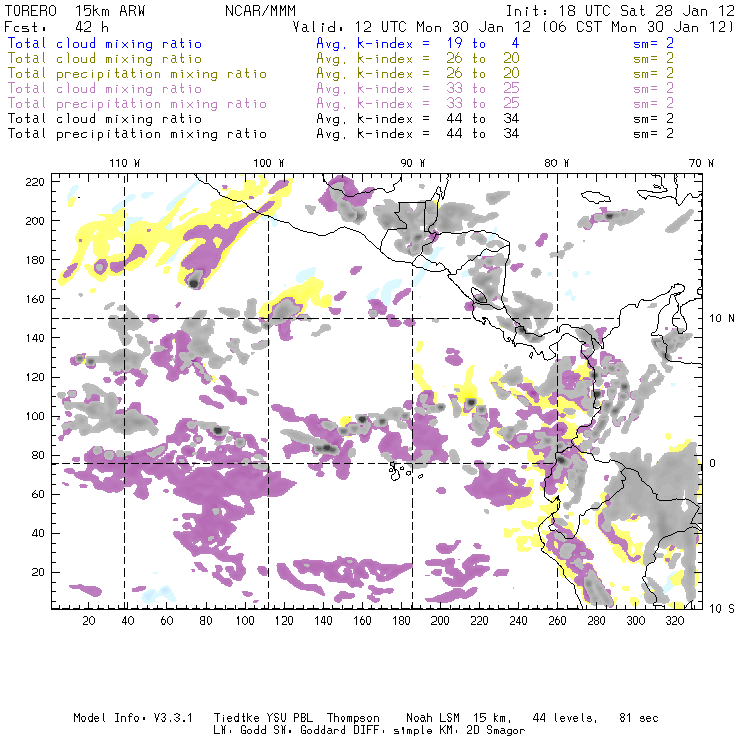This screenshot has height=740, width=740.
Task: Click the "Valid: 12 UTC Mon 30 Jan 12" text
Action: [412, 27]
